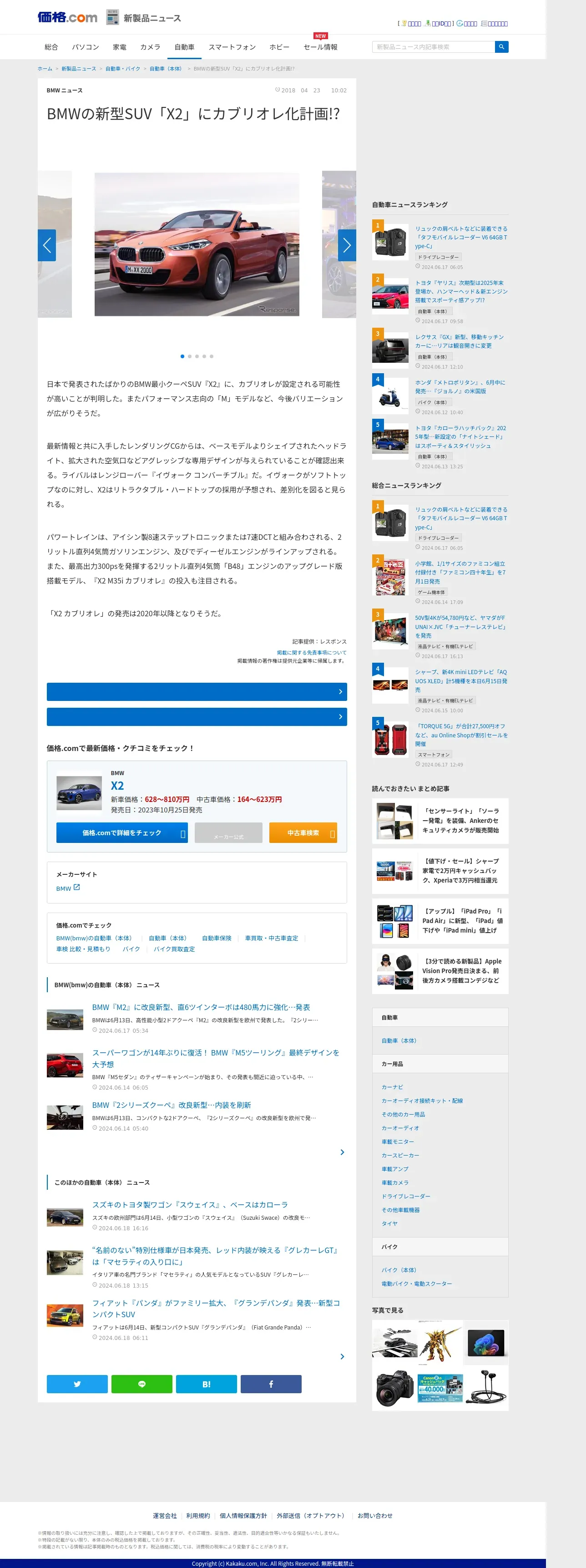Open パソコン navigation tab
This screenshot has height=1568, width=586.
85,47
